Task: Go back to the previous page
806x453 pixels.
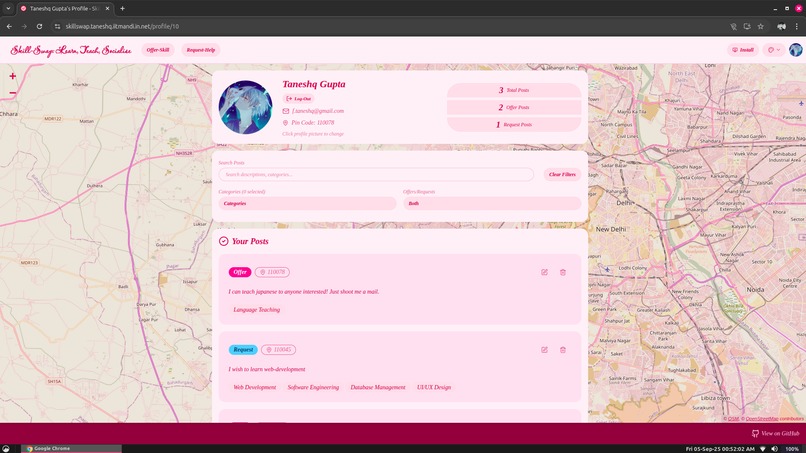Action: coord(9,26)
